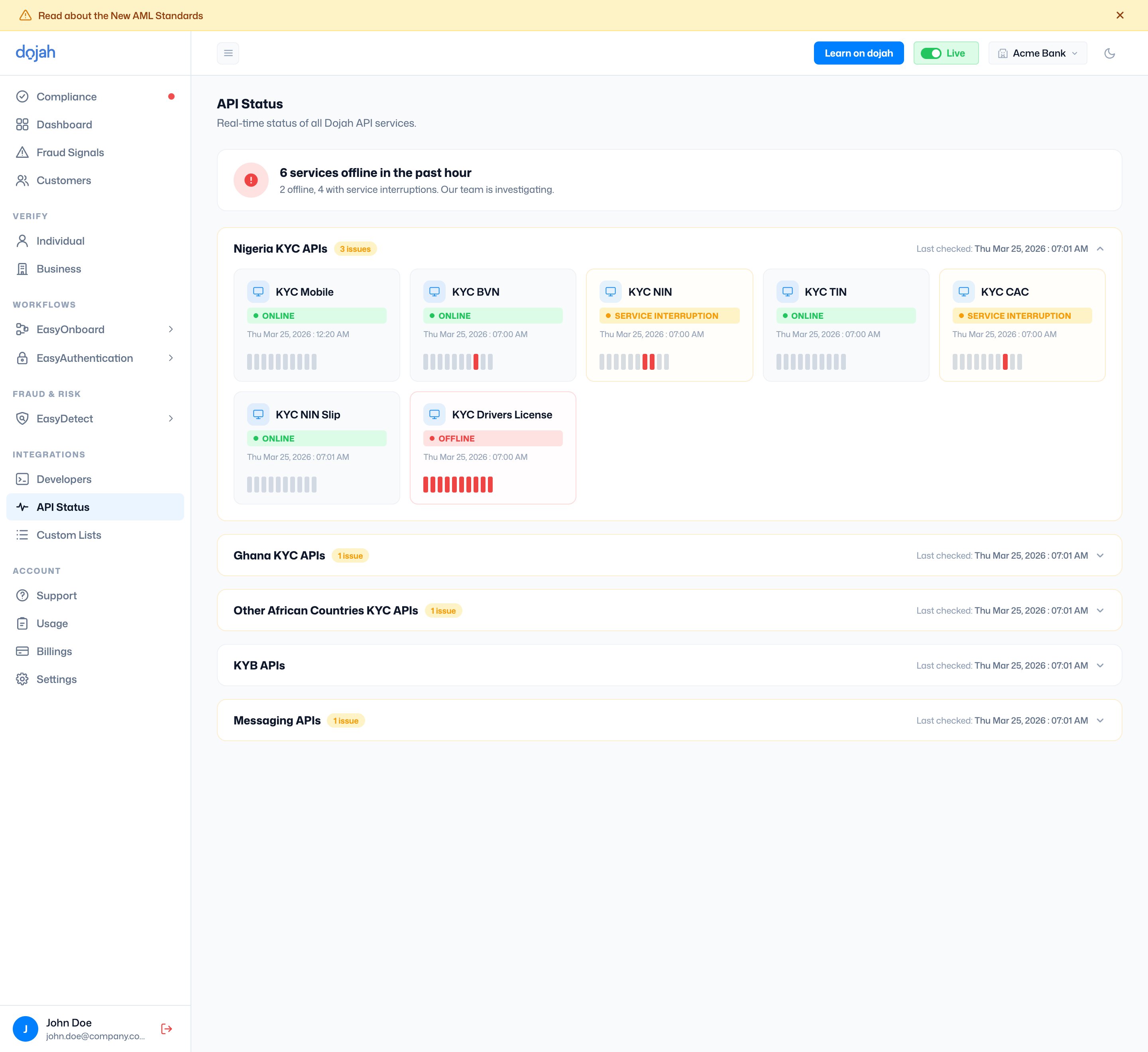This screenshot has height=1052, width=1148.
Task: Toggle the Live mode switch
Action: coord(931,53)
